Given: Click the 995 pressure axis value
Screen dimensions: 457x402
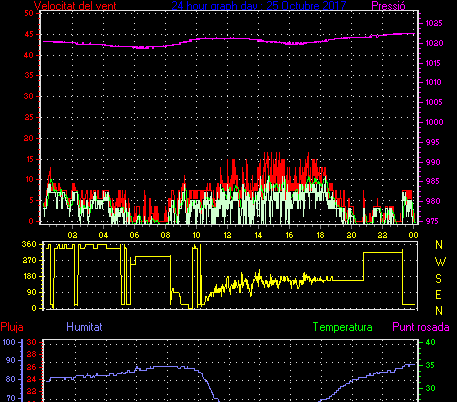Looking at the screenshot, I should point(432,142).
